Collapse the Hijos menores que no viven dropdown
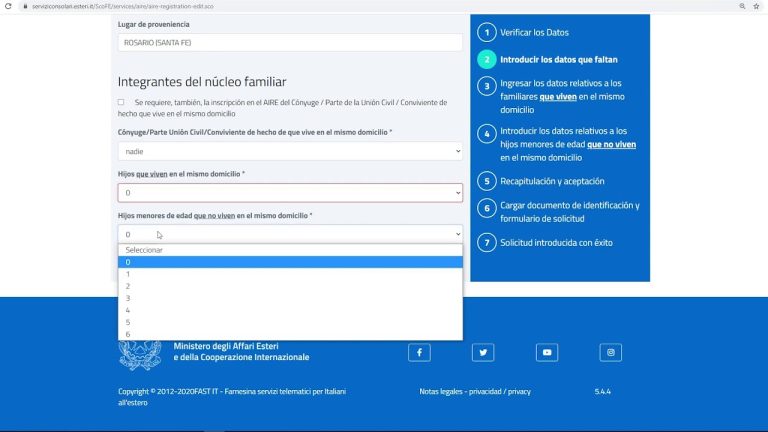This screenshot has width=768, height=432. (290, 234)
